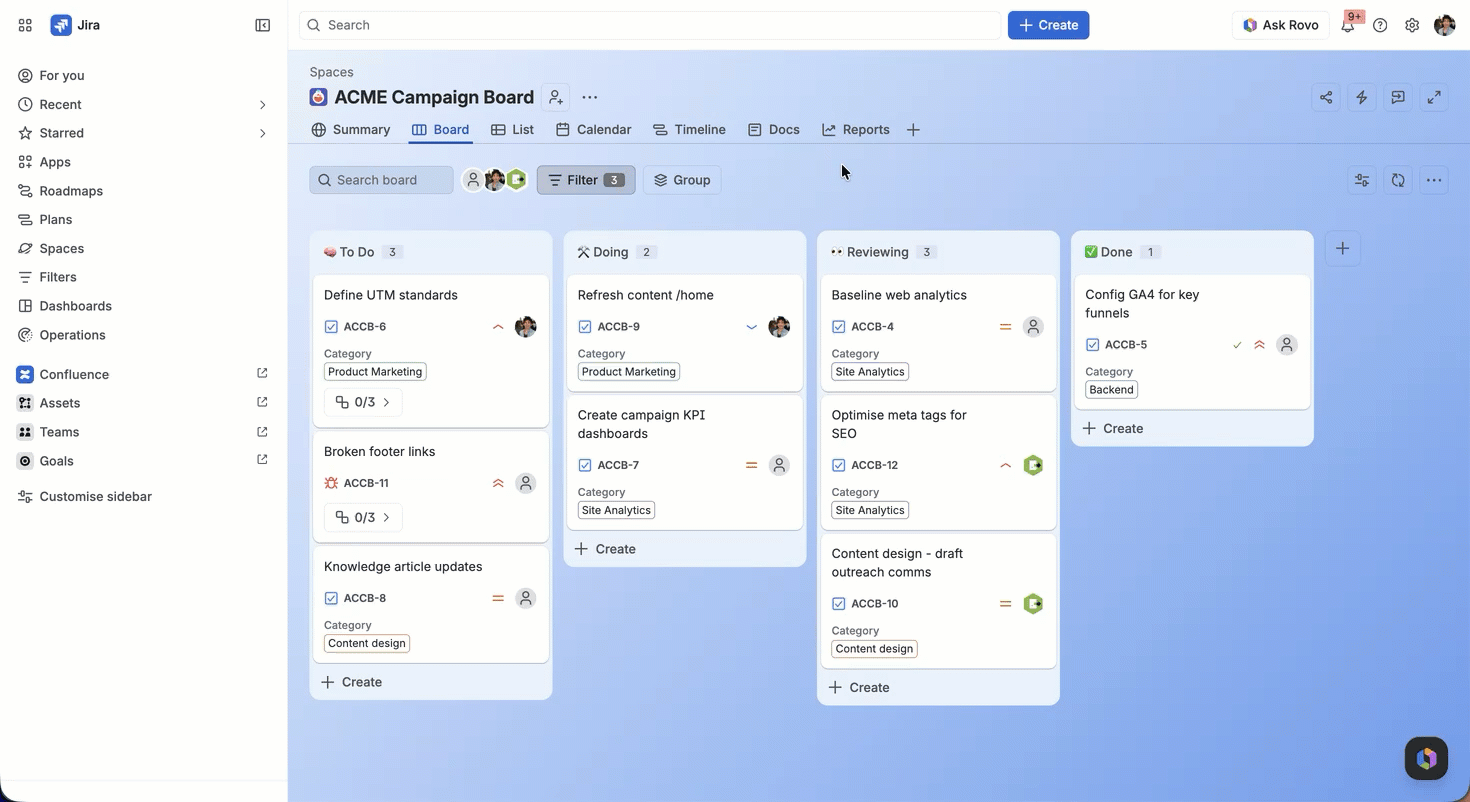Toggle unassigned avatar filter
Screen dimensions: 1470x802
coord(473,180)
